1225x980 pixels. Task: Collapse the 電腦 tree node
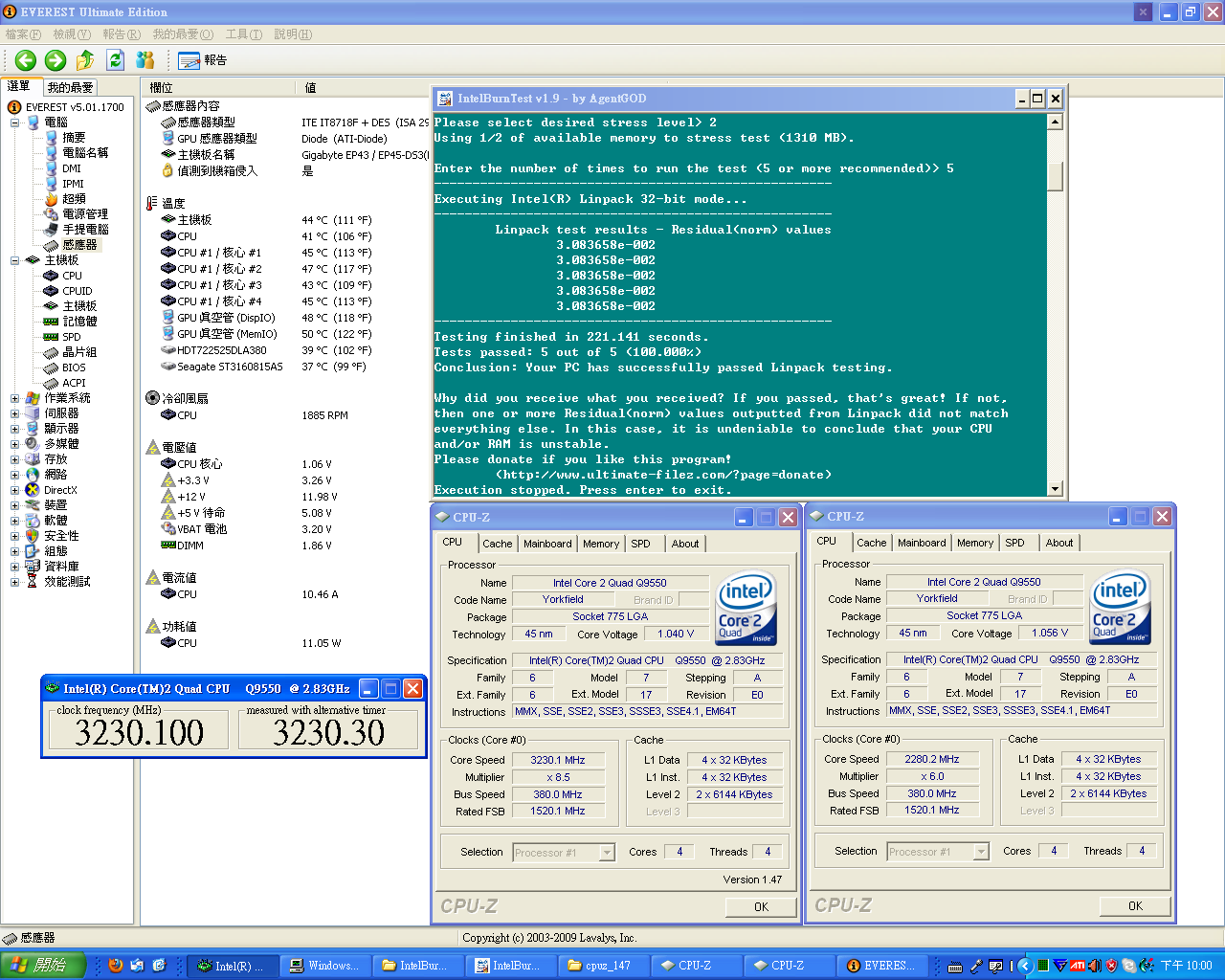(14, 122)
